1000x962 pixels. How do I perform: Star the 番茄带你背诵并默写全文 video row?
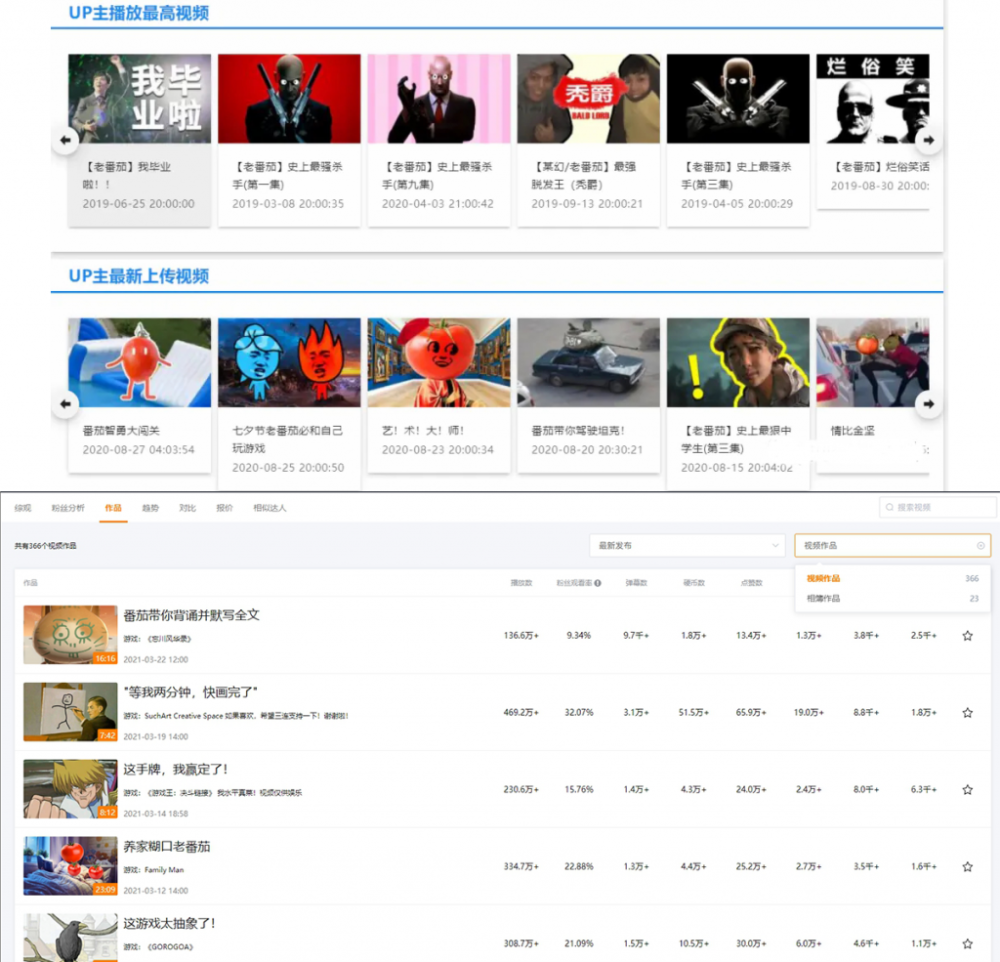pos(967,635)
